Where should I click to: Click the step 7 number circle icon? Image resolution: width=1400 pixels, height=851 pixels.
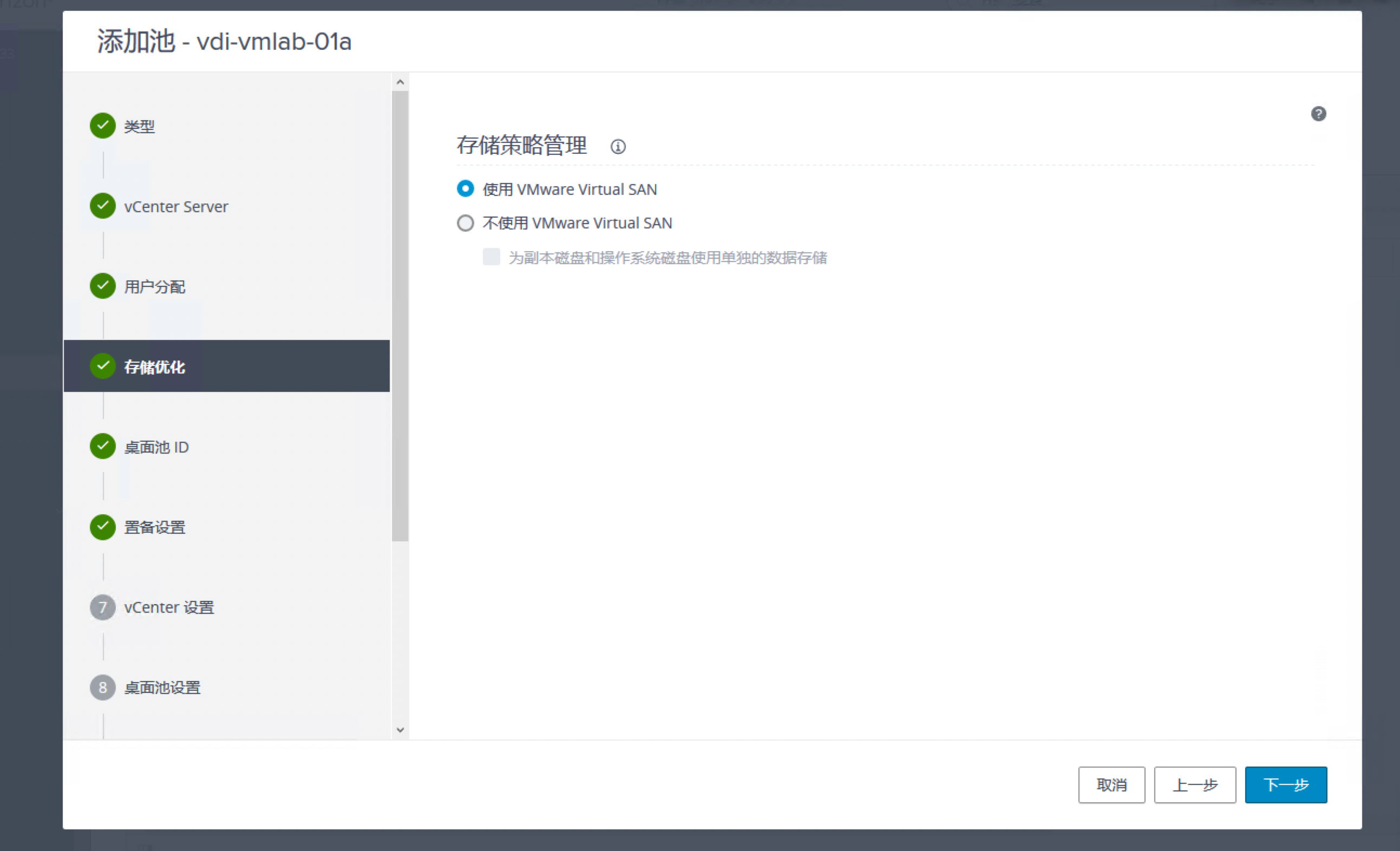point(103,607)
